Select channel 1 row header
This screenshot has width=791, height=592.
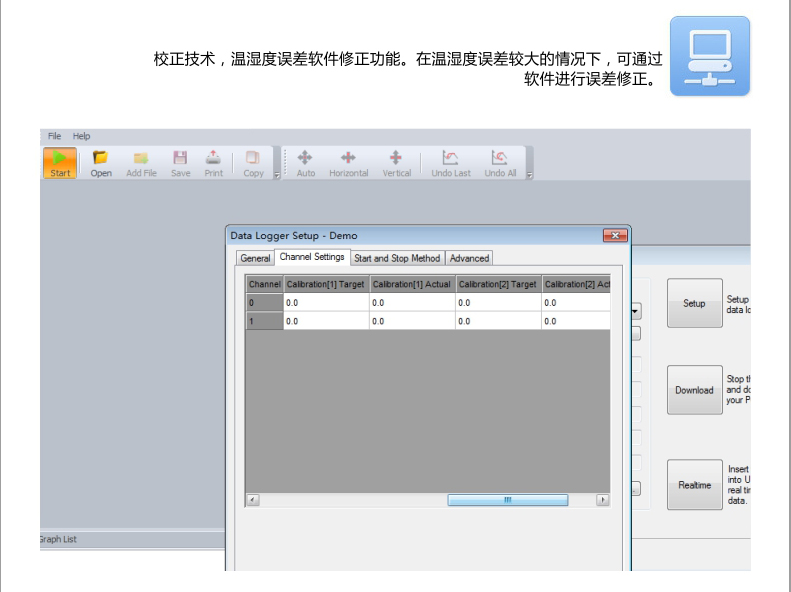[264, 321]
